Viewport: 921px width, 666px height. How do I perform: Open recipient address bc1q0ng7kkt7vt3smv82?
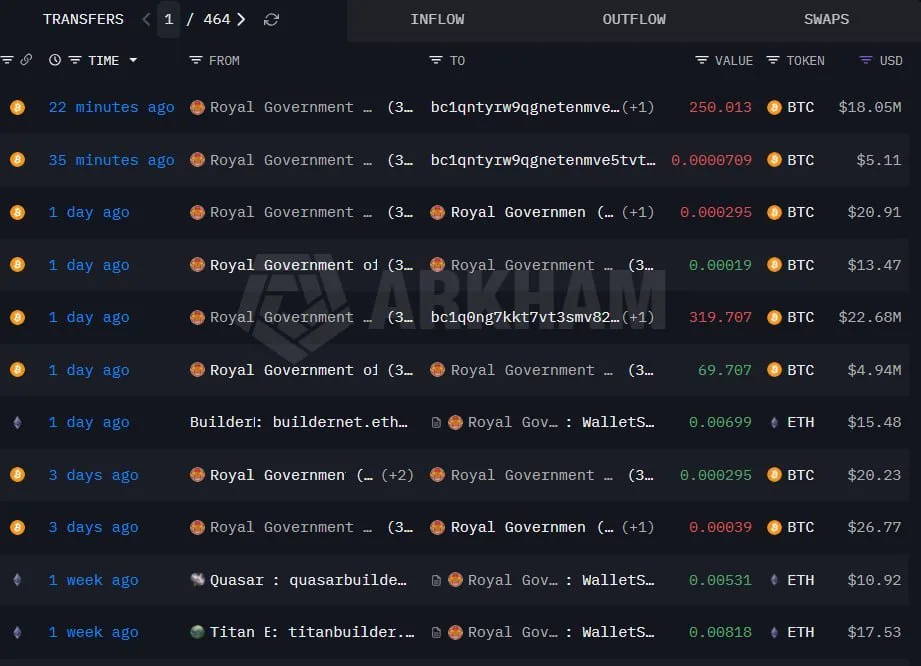pos(525,318)
